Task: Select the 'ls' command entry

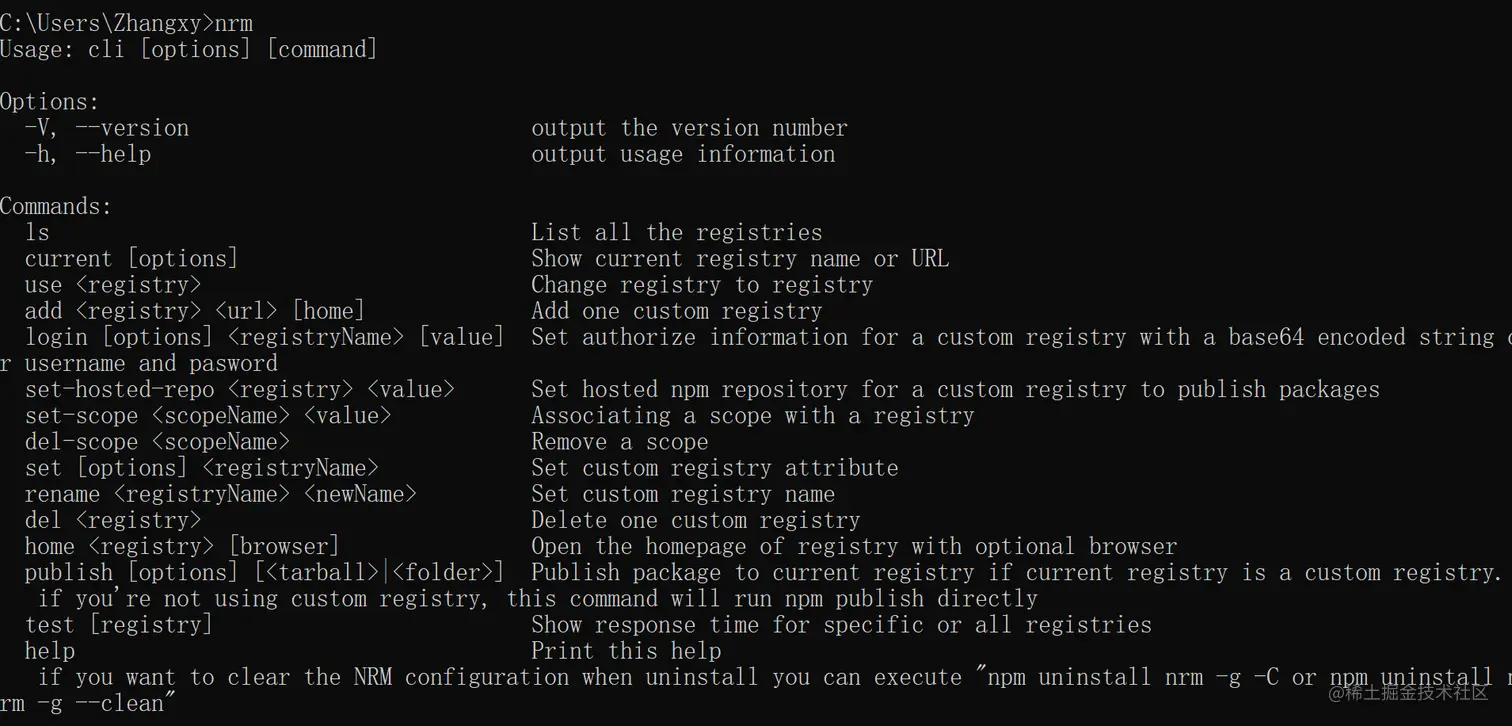Action: [37, 233]
